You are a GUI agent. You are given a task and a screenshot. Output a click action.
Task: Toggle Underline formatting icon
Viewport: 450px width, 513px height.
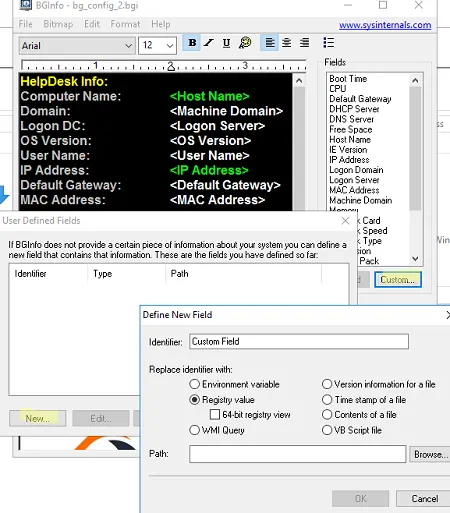click(x=226, y=43)
